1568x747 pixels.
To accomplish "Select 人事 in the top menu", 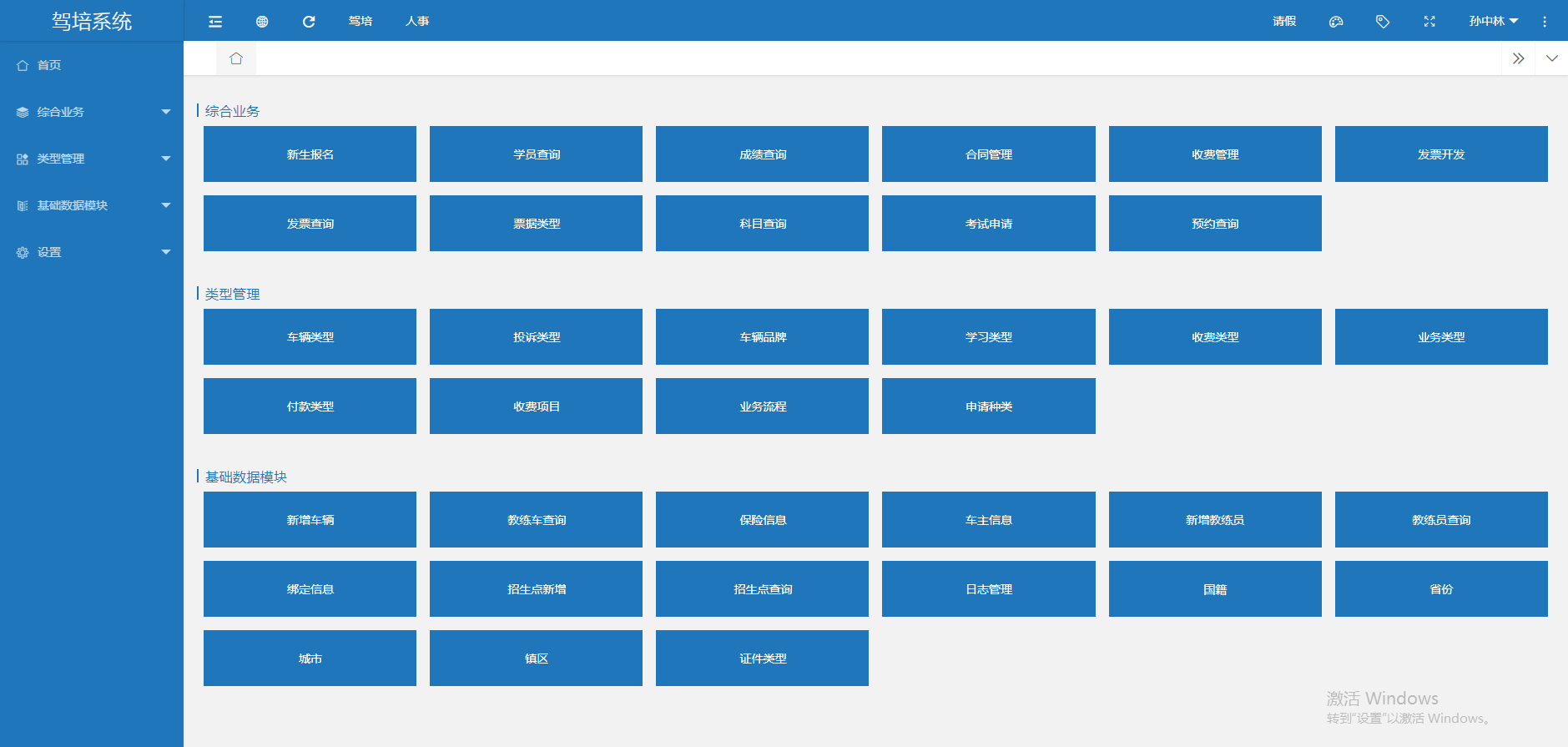I will 417,22.
